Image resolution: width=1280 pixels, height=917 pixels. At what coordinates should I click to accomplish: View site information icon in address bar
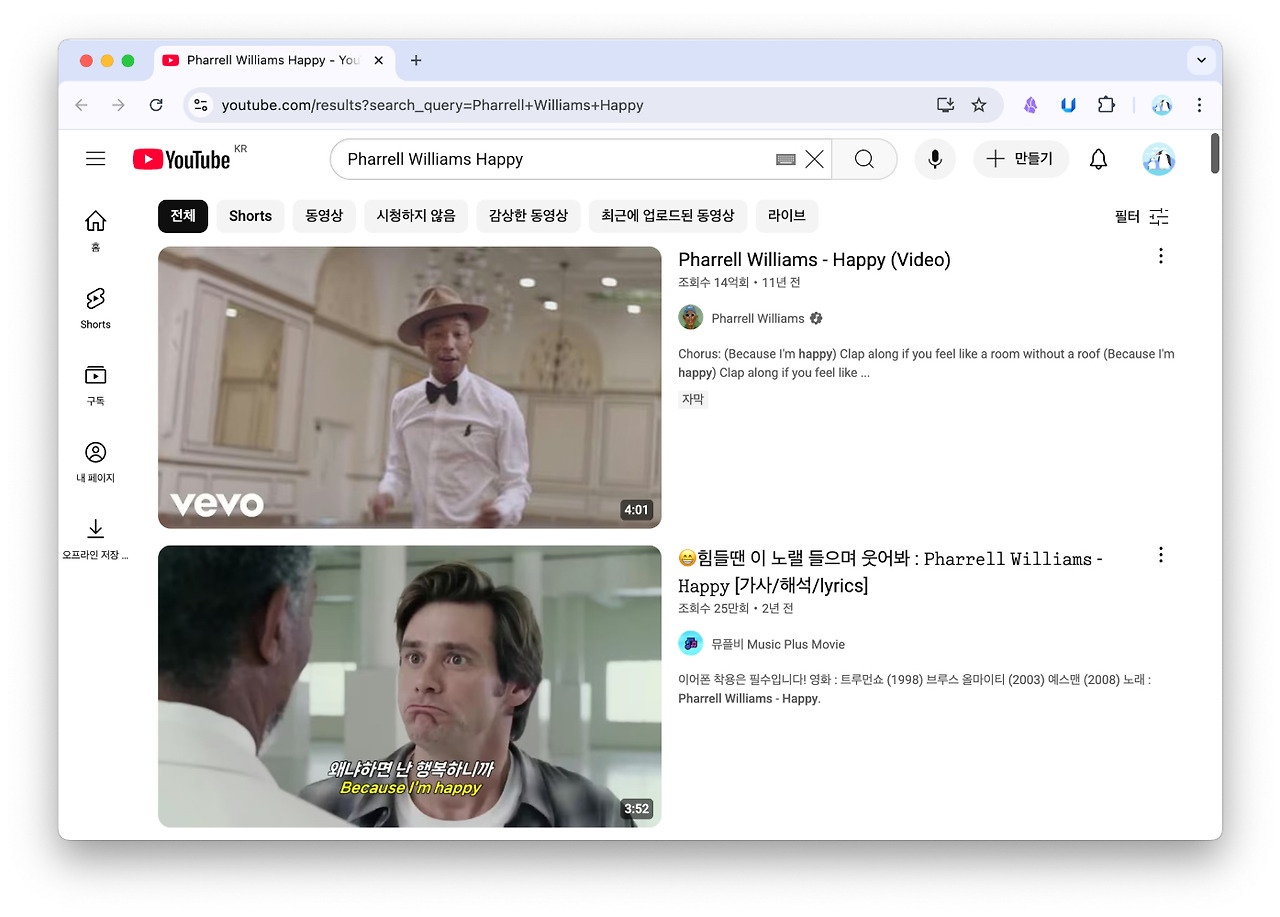point(201,105)
